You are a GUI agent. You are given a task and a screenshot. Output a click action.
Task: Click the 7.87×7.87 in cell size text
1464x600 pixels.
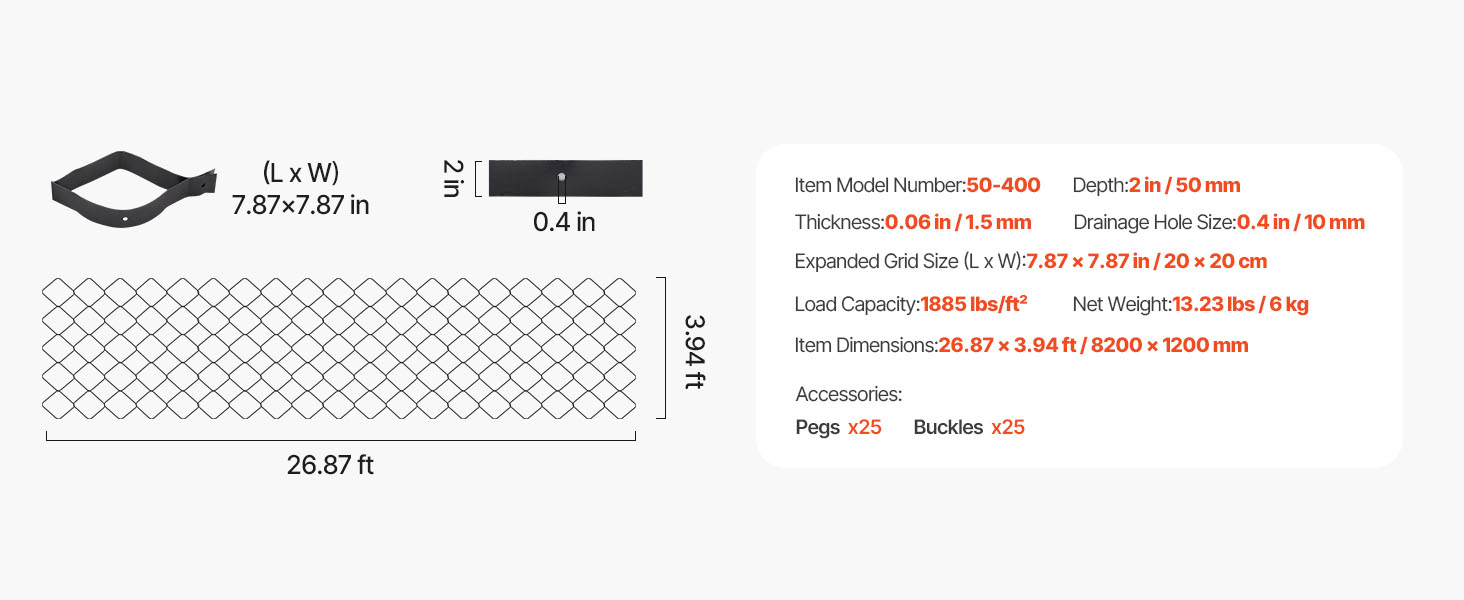300,205
